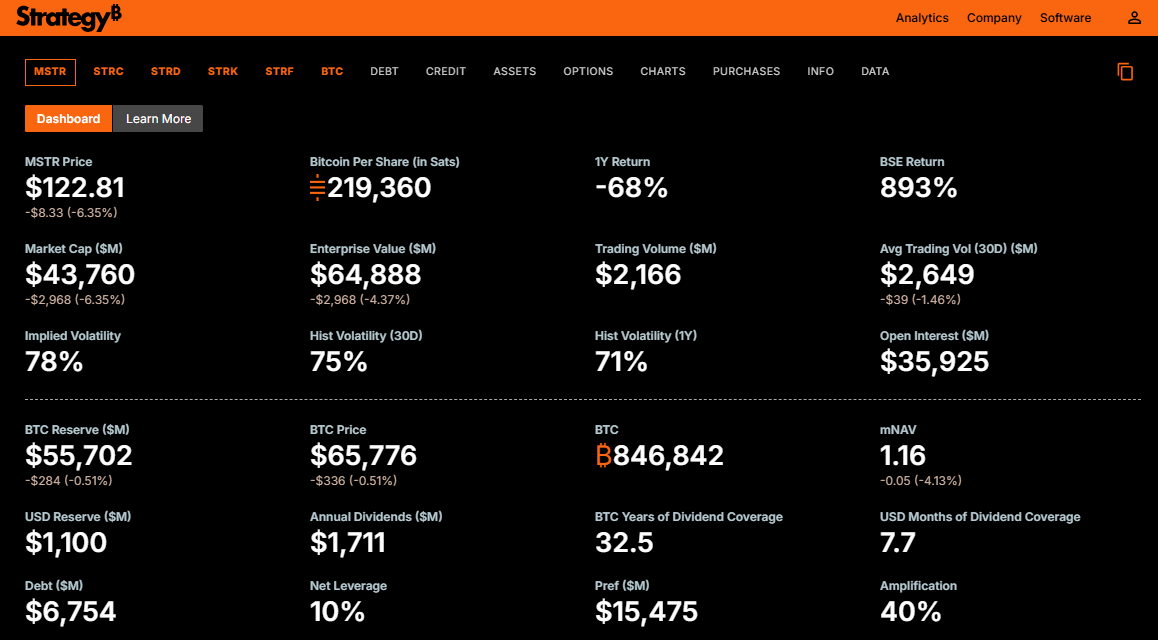The height and width of the screenshot is (640, 1158).
Task: Switch to the STRD tab
Action: click(165, 72)
